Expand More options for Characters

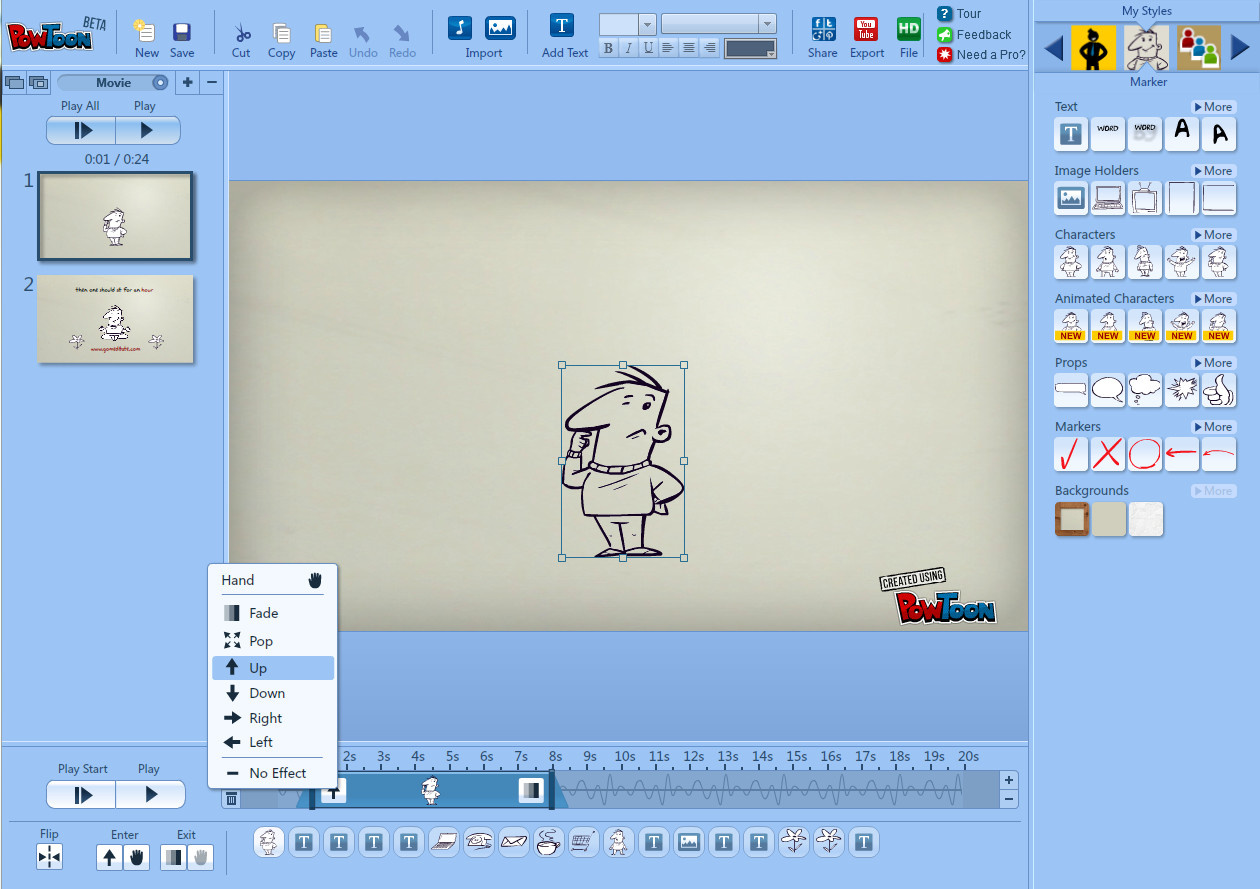(x=1213, y=235)
